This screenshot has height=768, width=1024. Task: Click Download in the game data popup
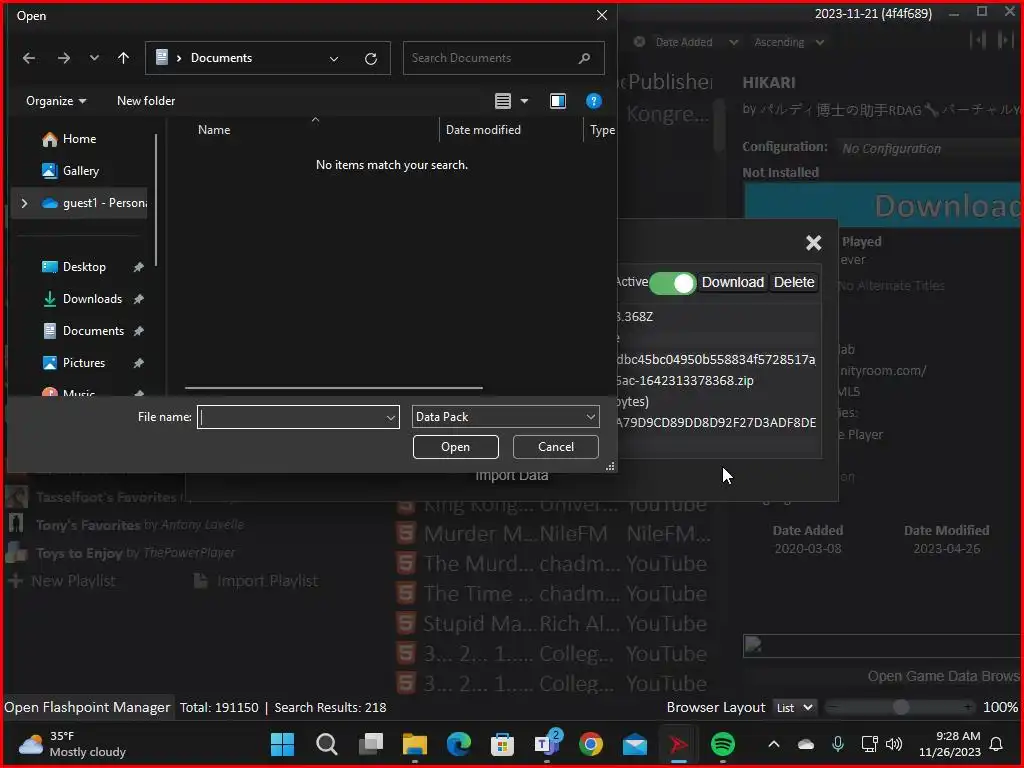[732, 282]
